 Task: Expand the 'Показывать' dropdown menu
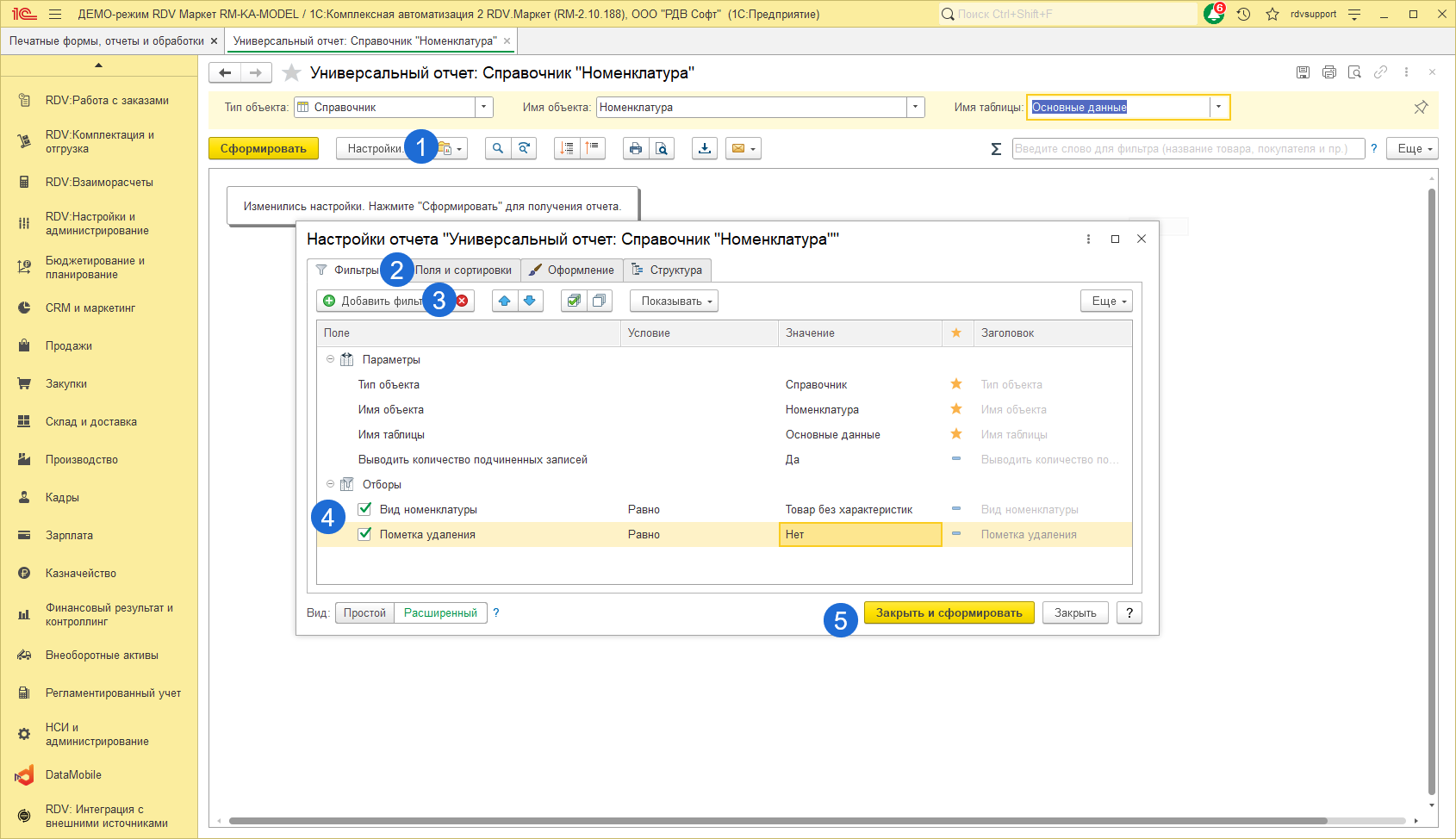(674, 301)
